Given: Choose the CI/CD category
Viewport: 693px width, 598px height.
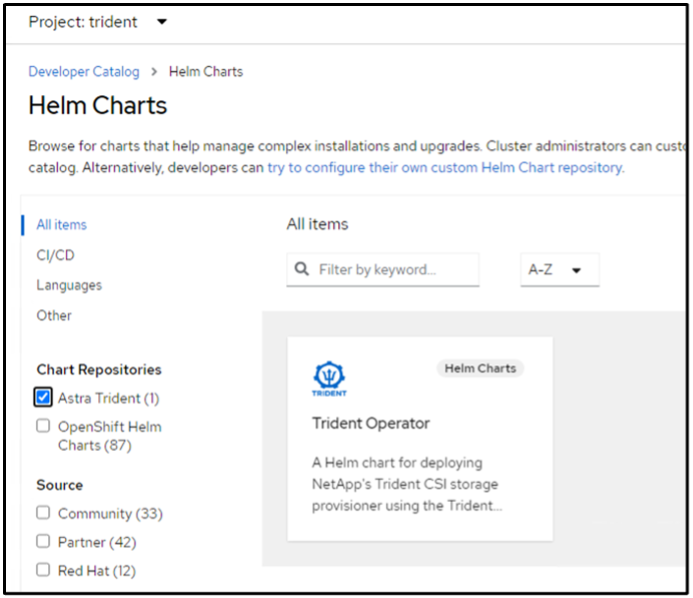Looking at the screenshot, I should coord(55,255).
